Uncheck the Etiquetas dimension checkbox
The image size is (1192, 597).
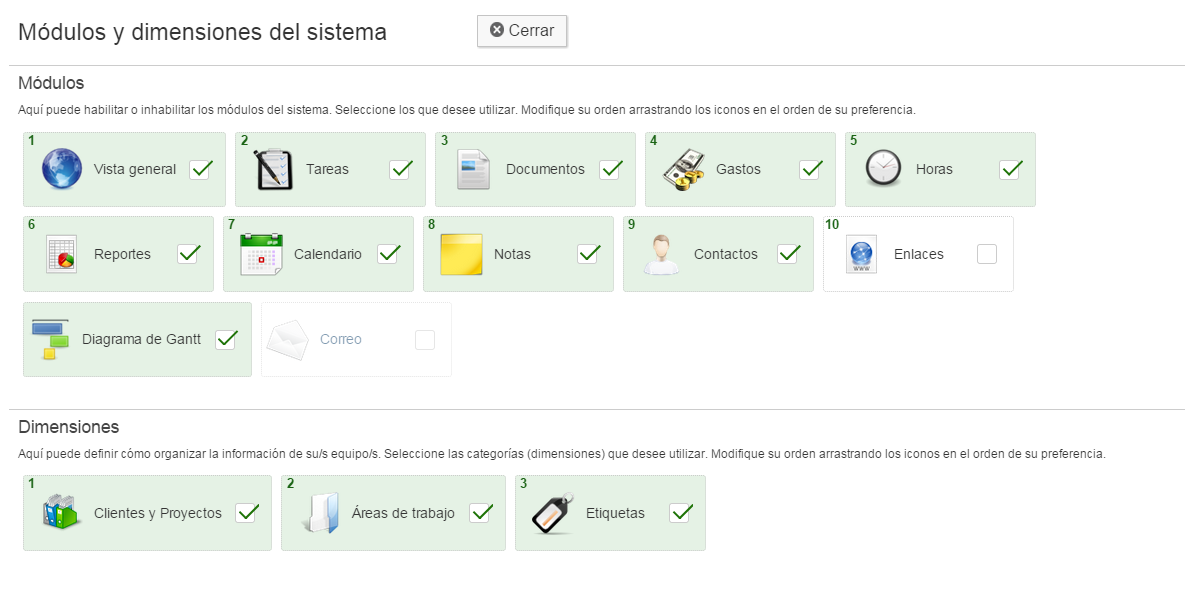point(681,513)
